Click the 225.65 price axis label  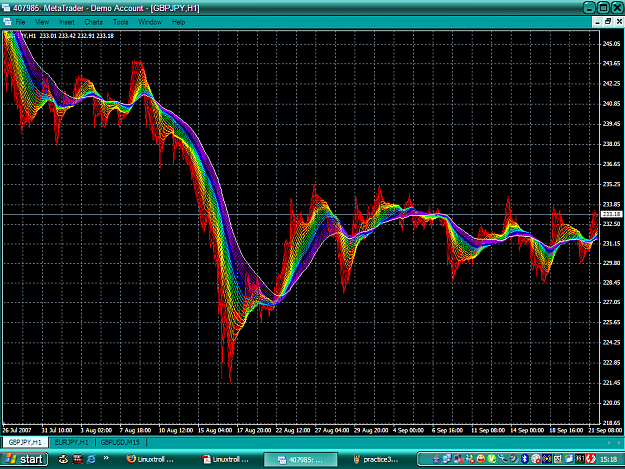pyautogui.click(x=611, y=322)
